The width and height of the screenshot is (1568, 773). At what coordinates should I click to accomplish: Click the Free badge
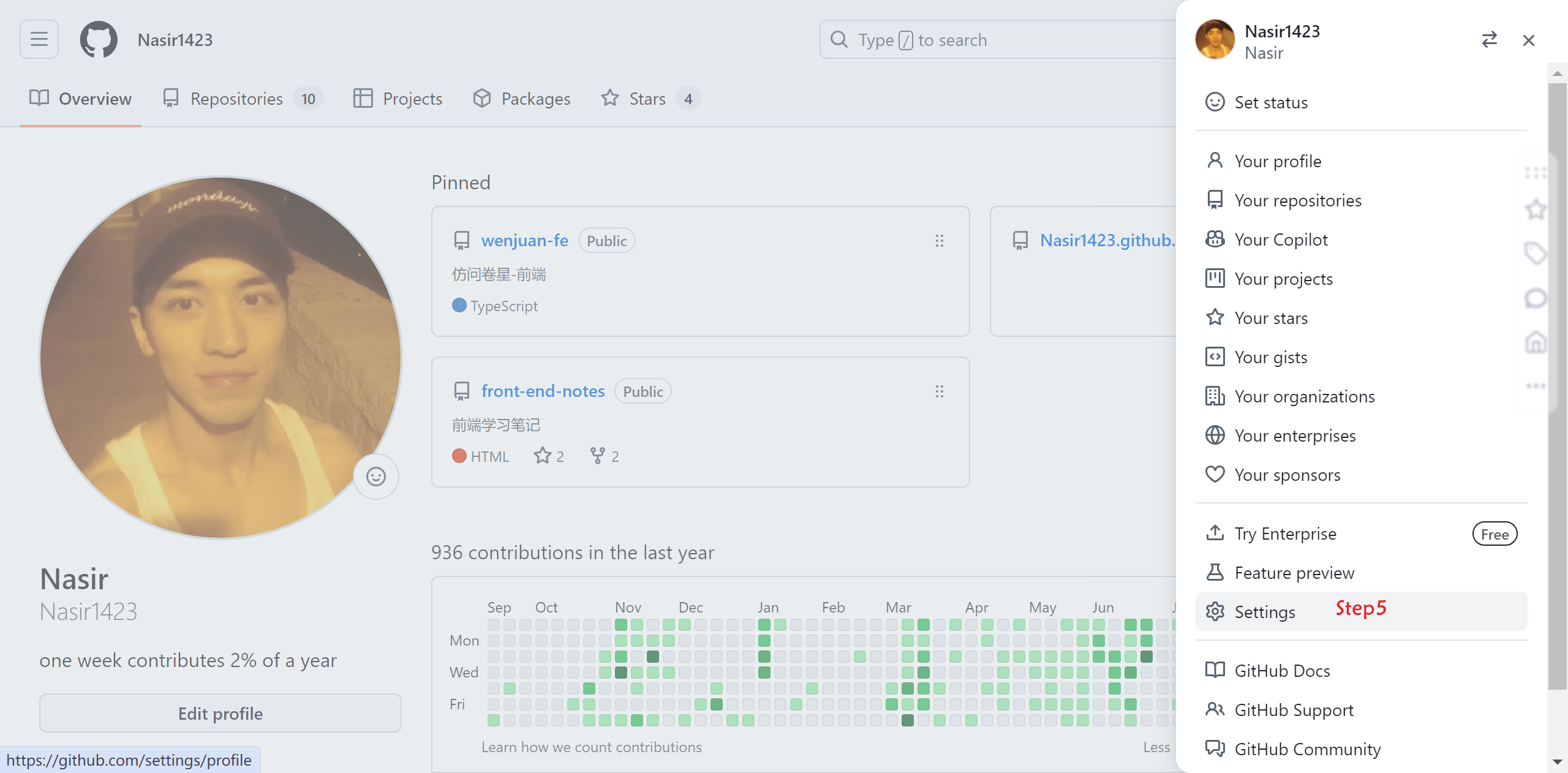point(1494,534)
